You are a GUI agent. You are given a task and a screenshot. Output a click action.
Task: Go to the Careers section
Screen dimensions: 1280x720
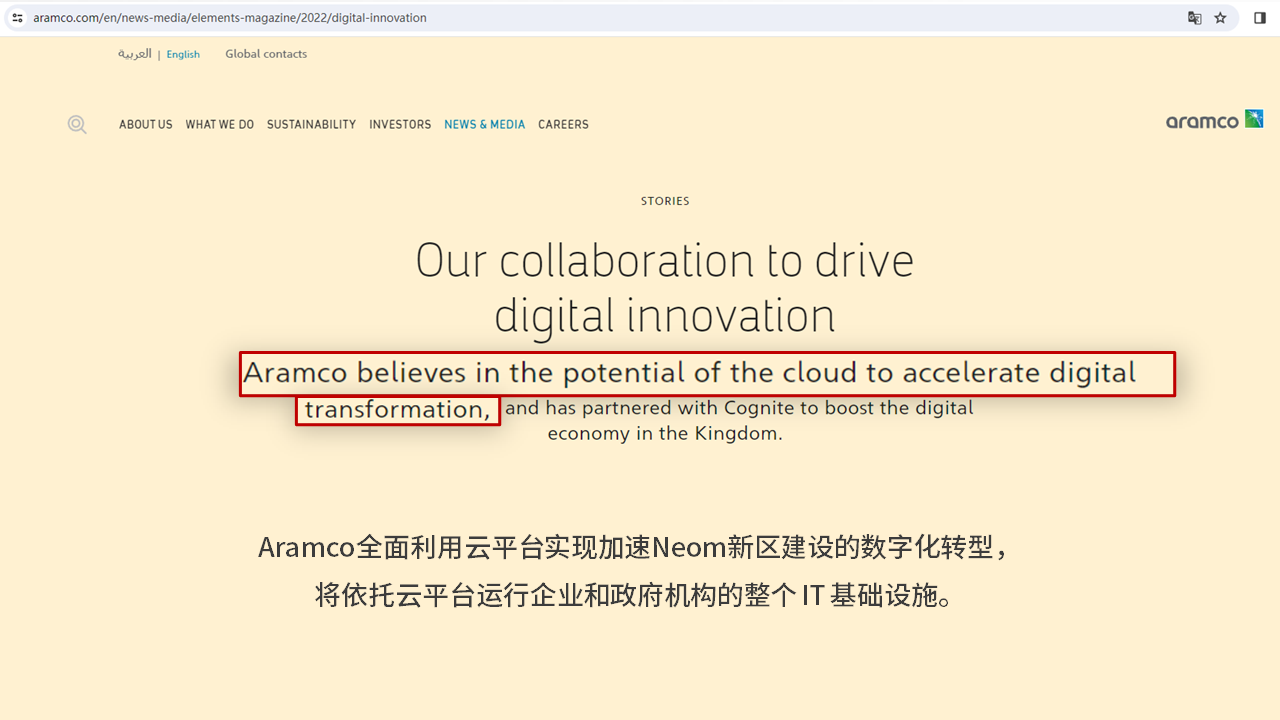(x=563, y=125)
